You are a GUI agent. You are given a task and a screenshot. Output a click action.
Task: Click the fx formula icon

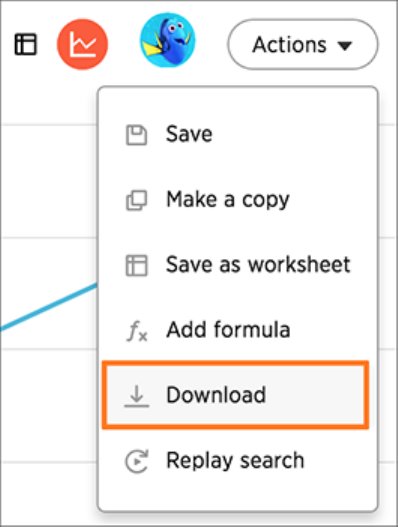137,331
